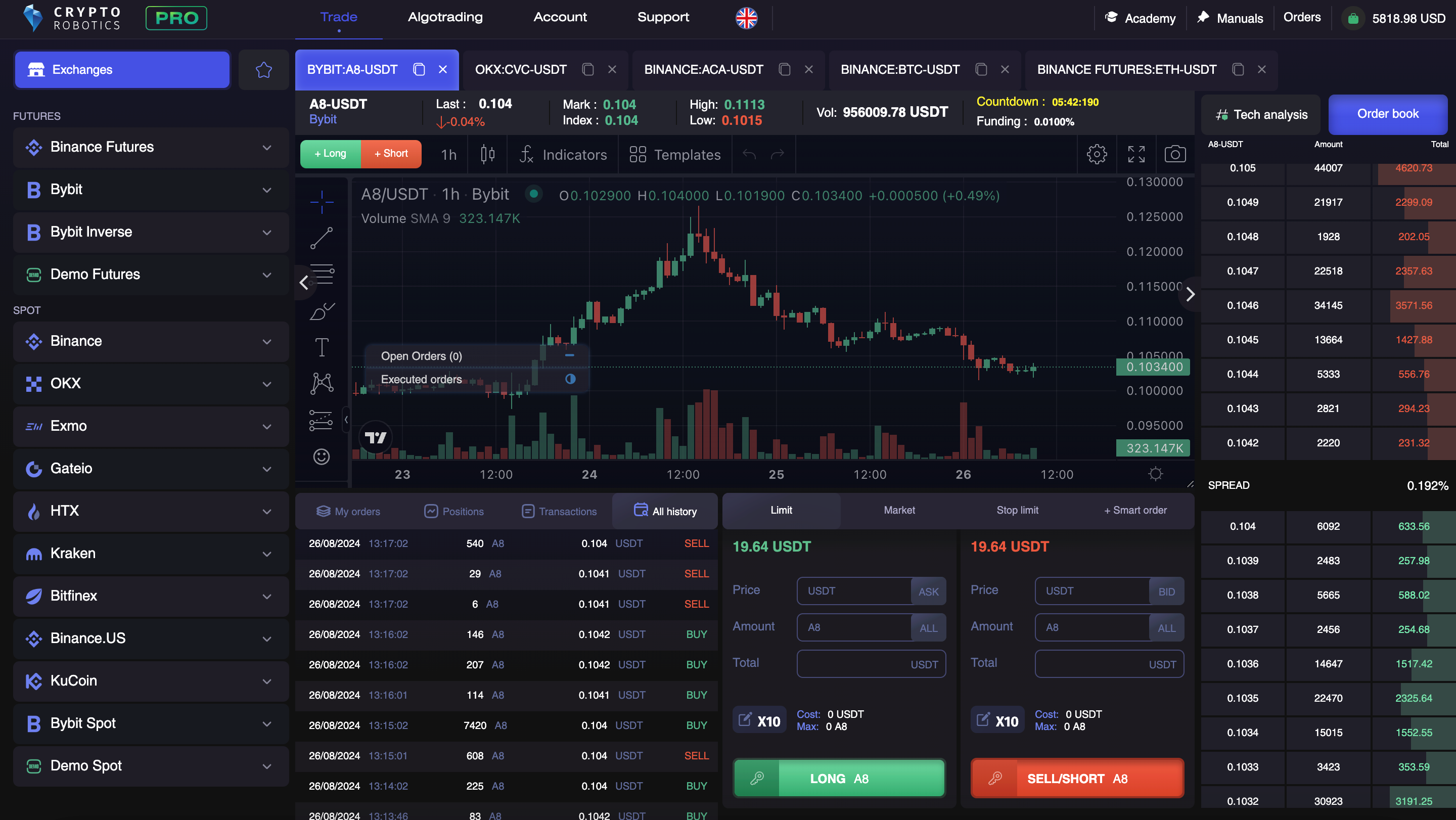Viewport: 1456px width, 820px height.
Task: Expand the OKX spot section
Action: coord(151,384)
